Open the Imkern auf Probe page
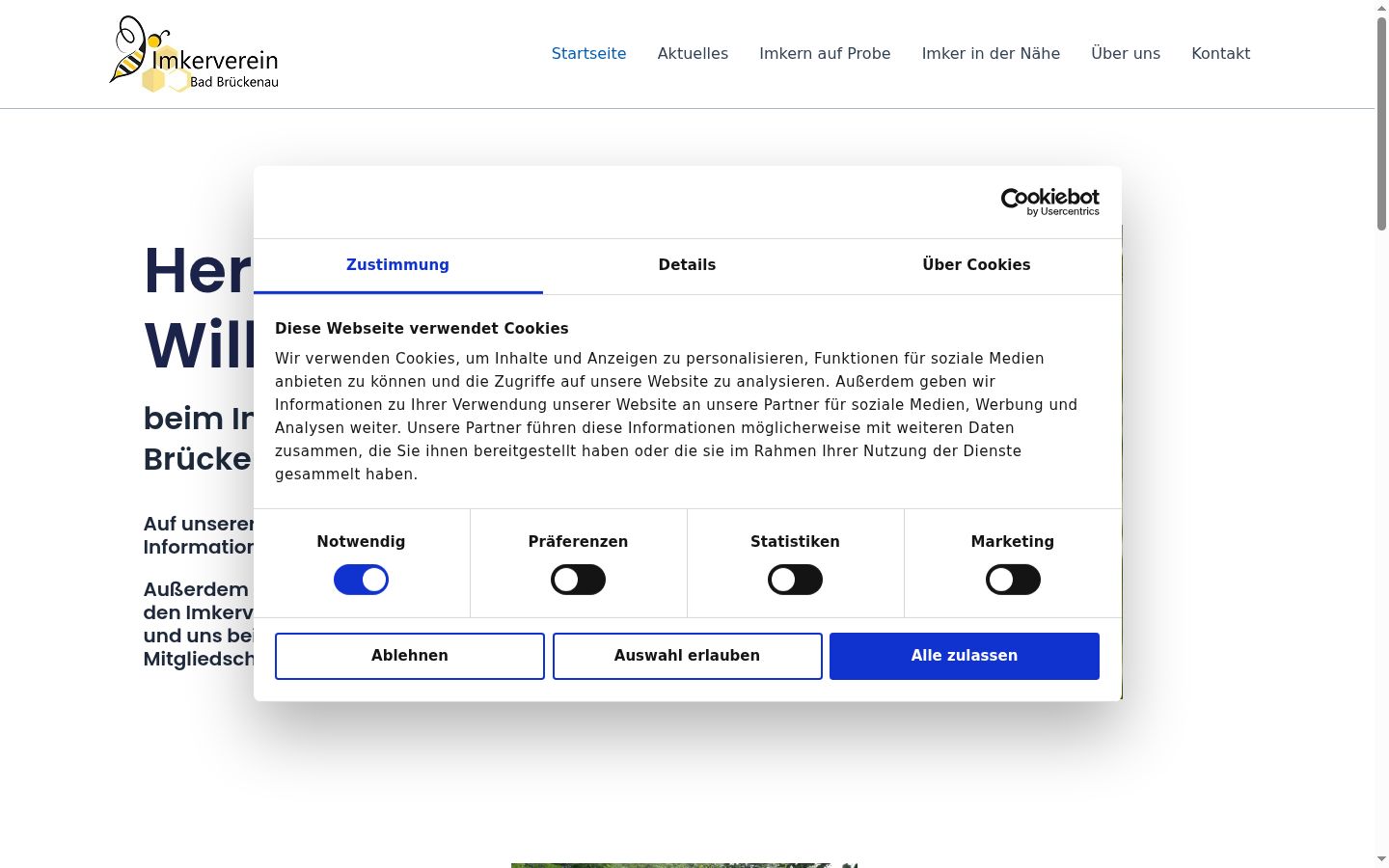 [x=825, y=53]
